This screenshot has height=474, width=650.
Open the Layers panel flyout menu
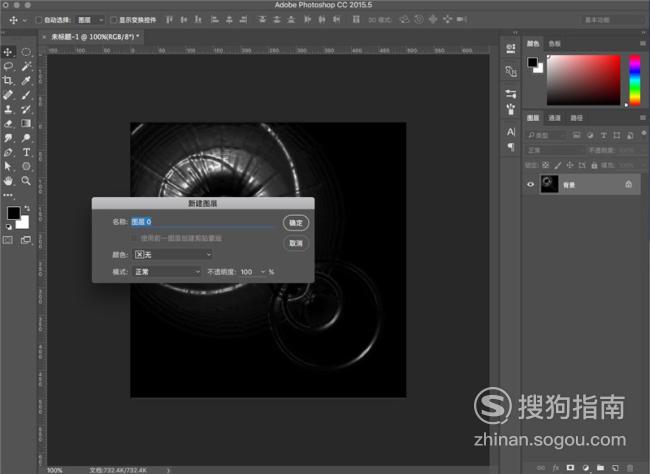[x=643, y=118]
